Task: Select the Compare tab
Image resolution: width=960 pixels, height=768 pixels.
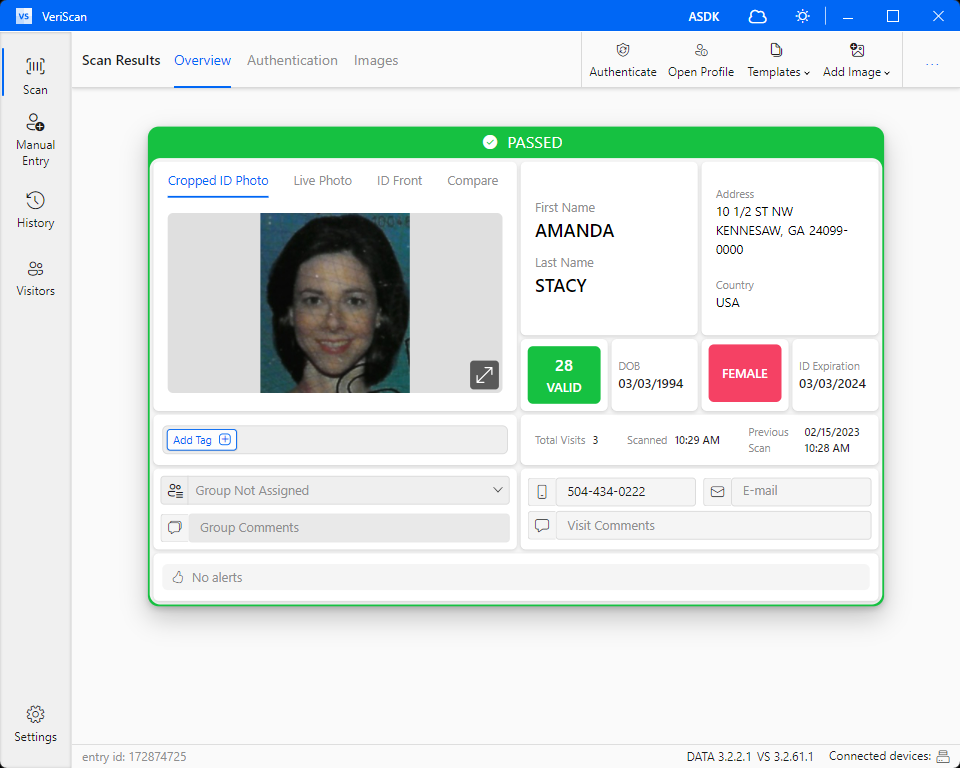Action: point(473,181)
